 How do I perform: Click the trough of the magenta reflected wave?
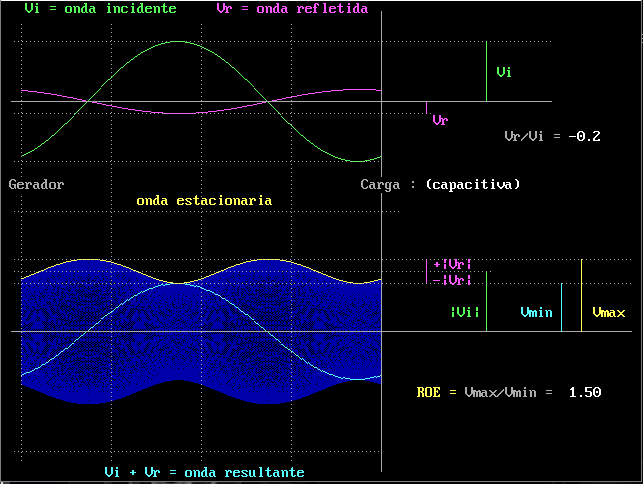(178, 113)
